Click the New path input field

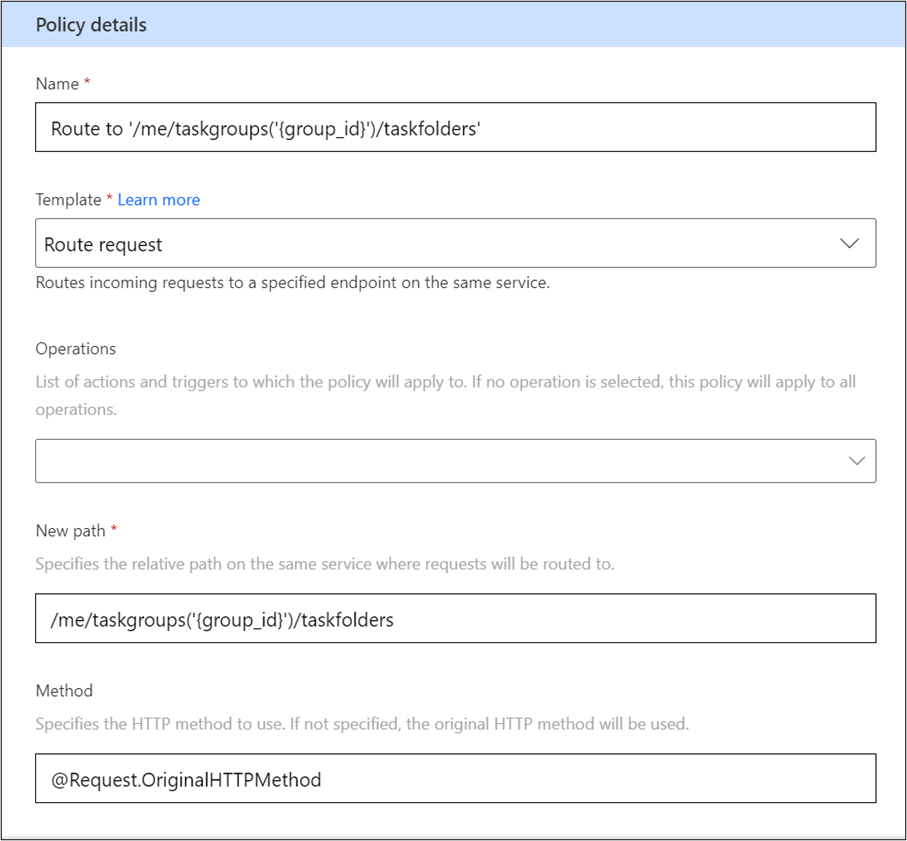(x=456, y=618)
